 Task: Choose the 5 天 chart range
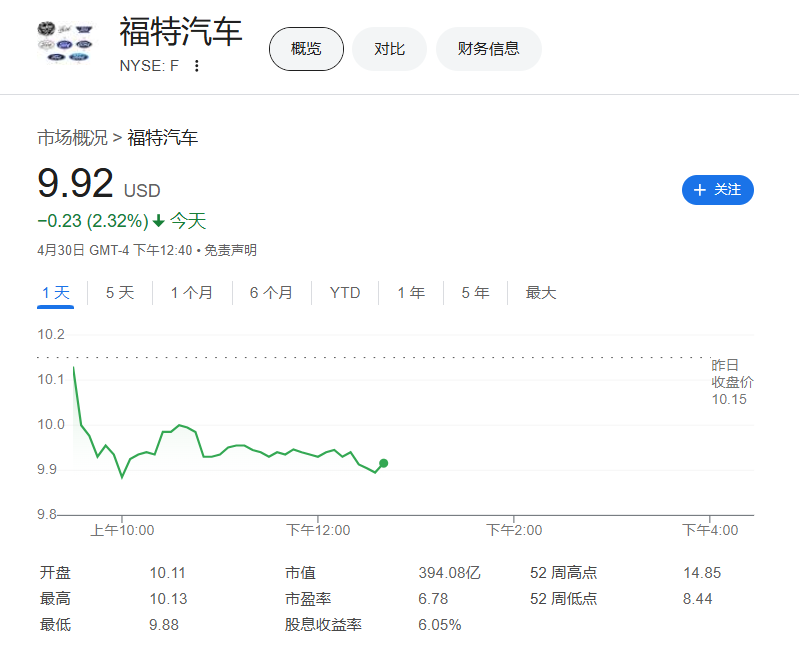(120, 293)
